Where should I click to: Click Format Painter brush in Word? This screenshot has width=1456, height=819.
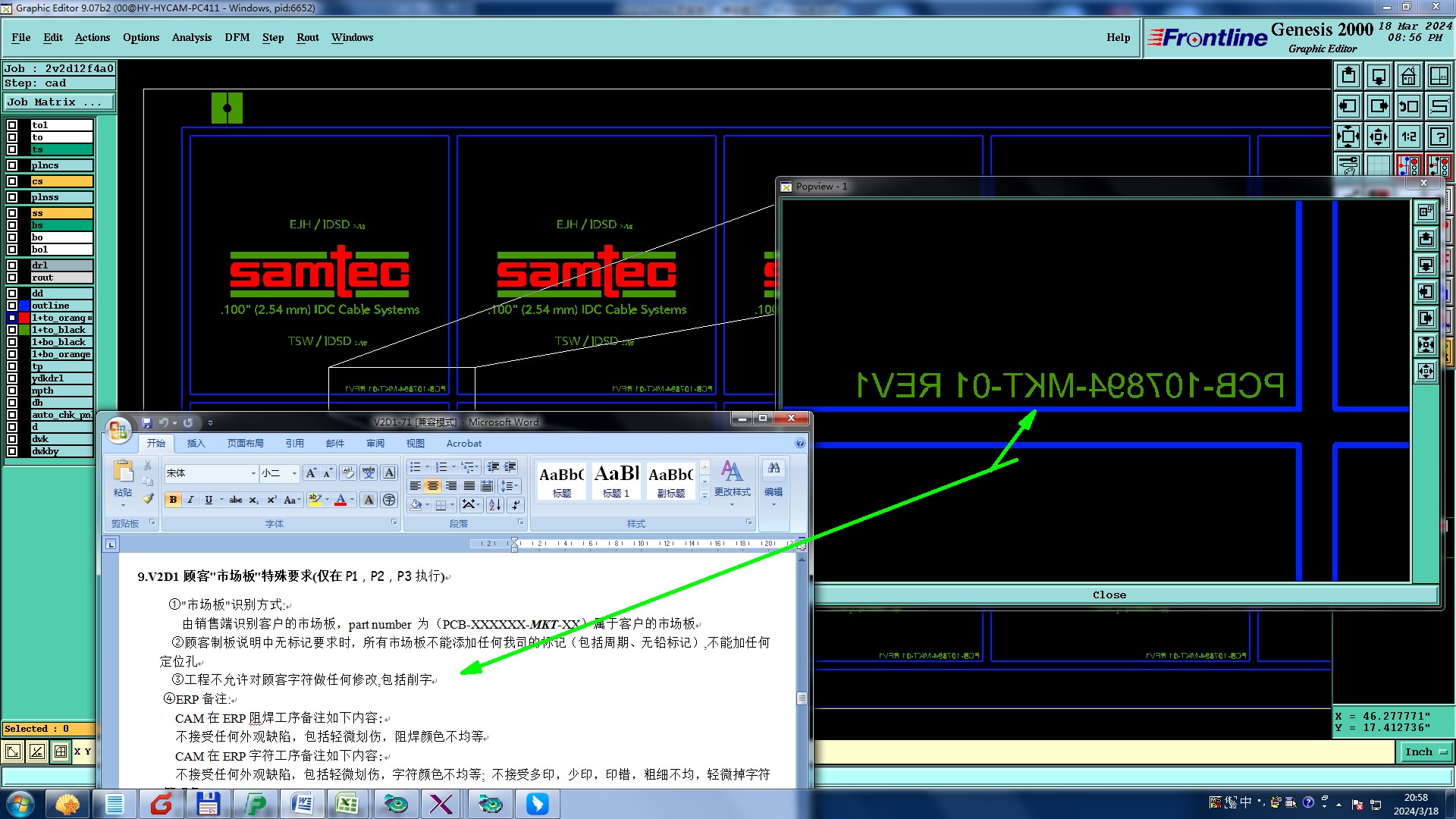148,498
